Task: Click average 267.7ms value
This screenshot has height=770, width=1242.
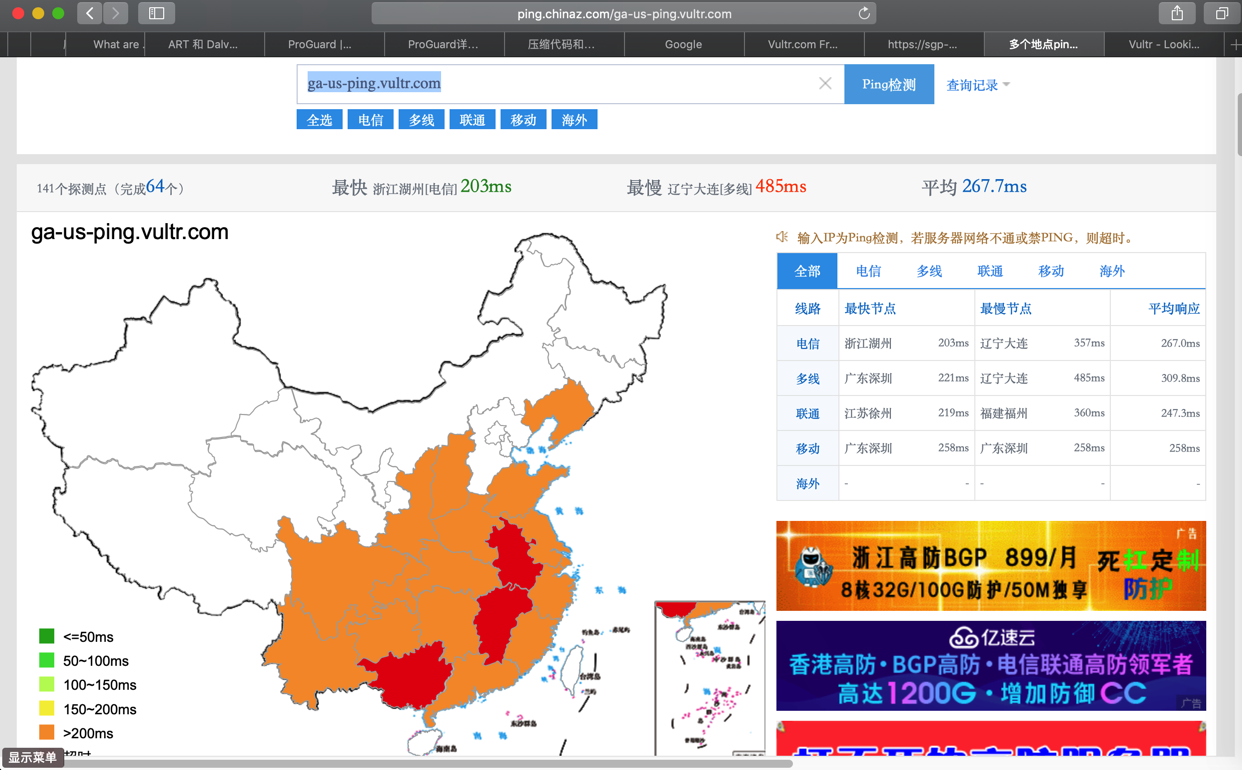Action: [x=994, y=186]
